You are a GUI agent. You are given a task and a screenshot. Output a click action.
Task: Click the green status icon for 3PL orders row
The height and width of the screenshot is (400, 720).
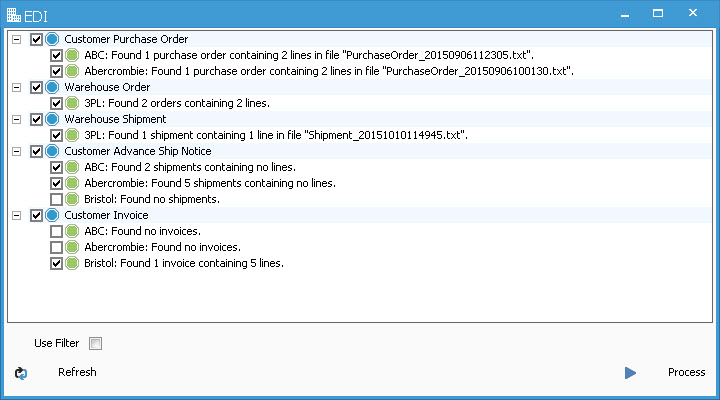(72, 103)
